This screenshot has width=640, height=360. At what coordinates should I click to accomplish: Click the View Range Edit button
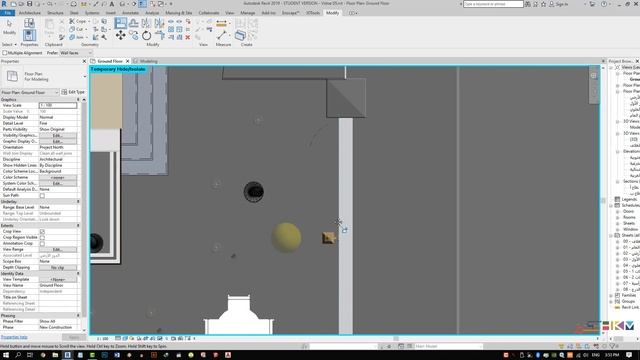(x=58, y=249)
